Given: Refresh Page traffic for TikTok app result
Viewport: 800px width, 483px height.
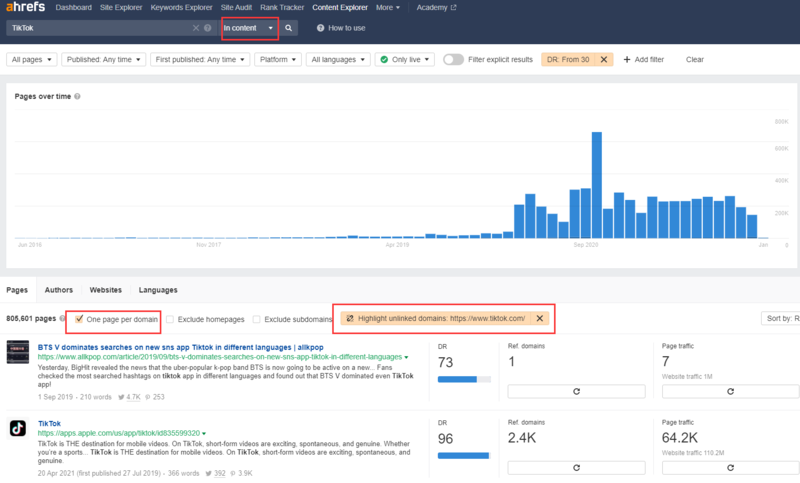Looking at the screenshot, I should [730, 468].
